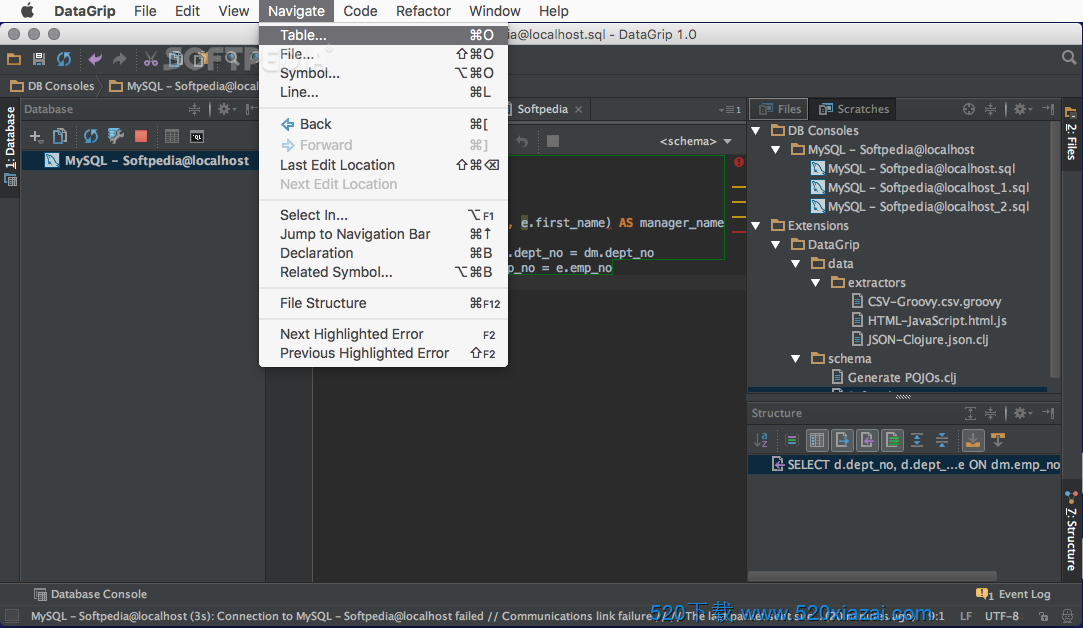Click the Z: Structure side tool window button
This screenshot has height=628, width=1083.
1071,531
